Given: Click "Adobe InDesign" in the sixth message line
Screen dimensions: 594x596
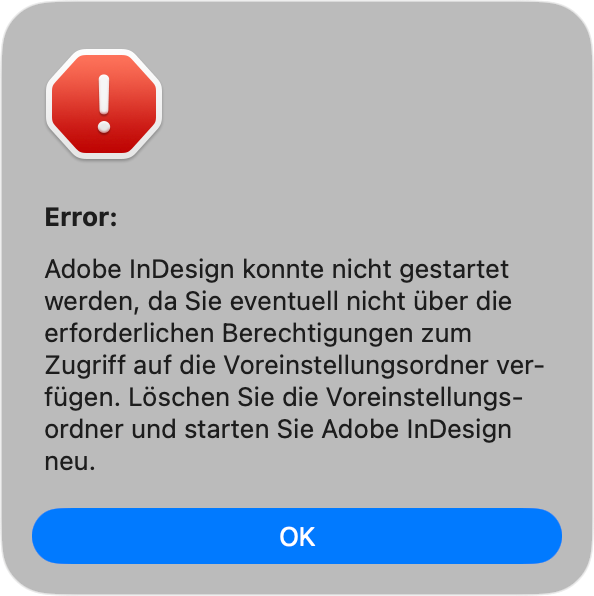Looking at the screenshot, I should 417,431.
